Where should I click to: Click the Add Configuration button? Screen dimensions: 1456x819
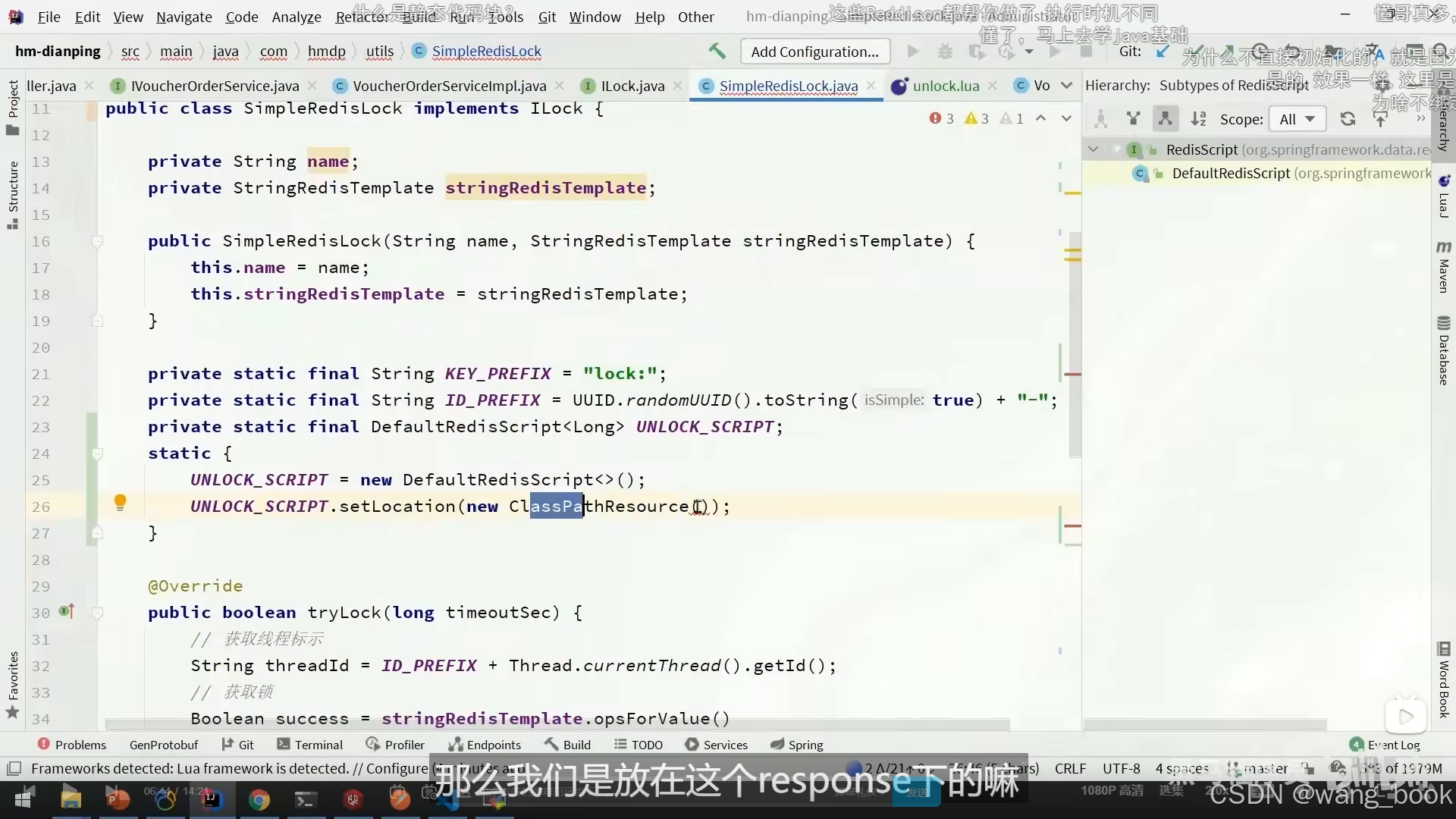click(x=814, y=52)
